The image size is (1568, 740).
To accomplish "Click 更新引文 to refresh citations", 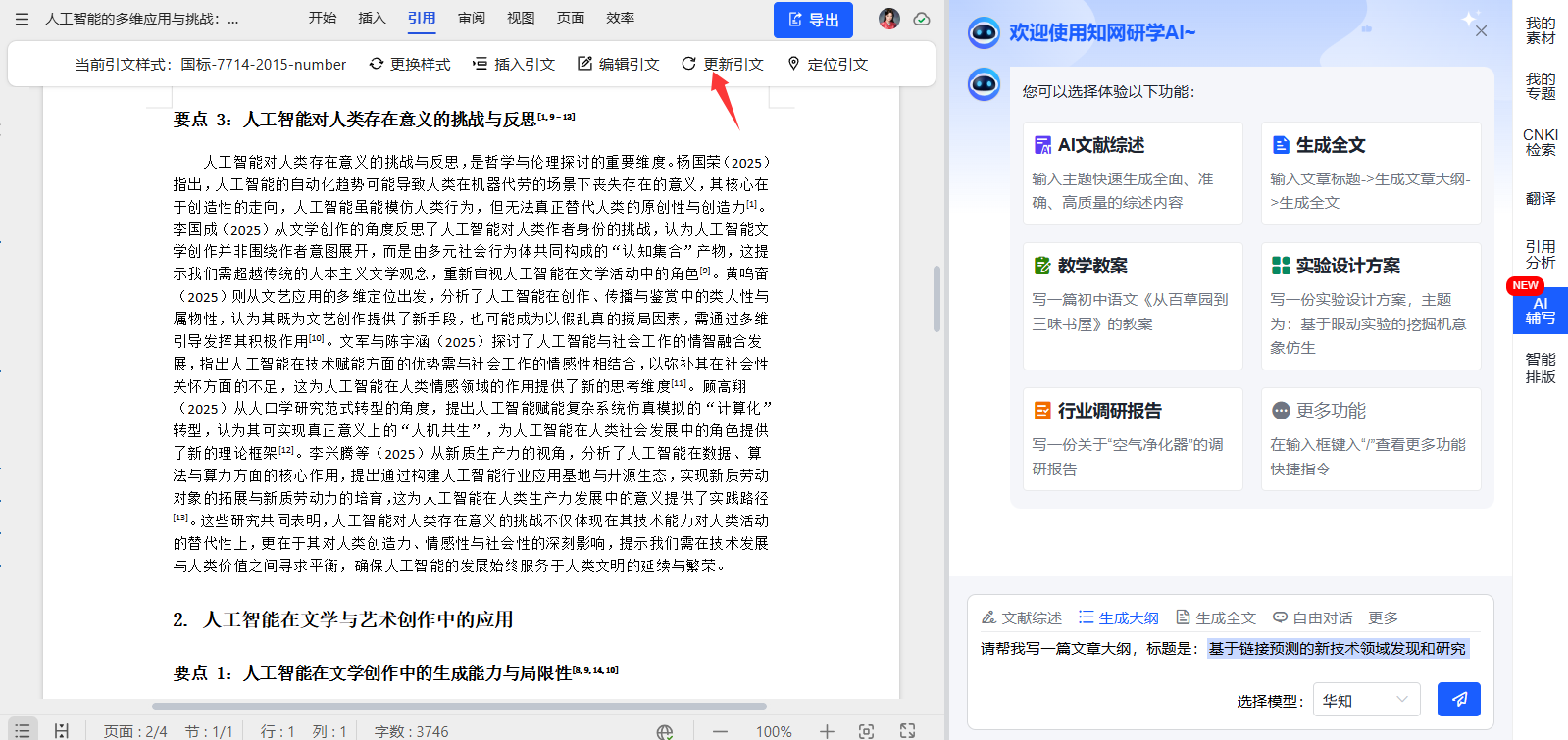I will click(722, 64).
